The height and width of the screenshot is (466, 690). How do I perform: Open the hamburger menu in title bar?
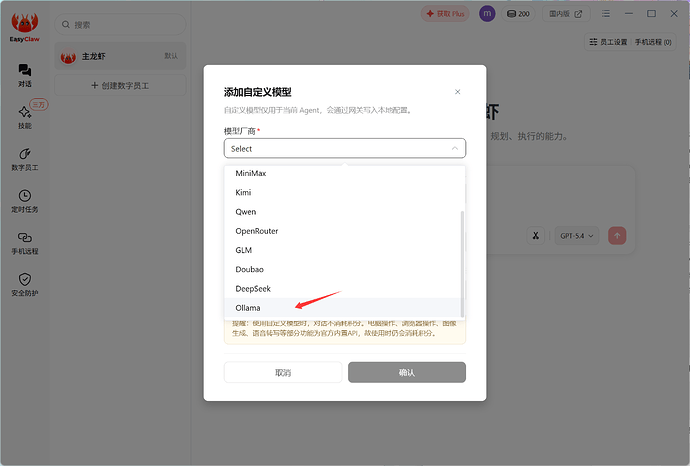point(606,14)
